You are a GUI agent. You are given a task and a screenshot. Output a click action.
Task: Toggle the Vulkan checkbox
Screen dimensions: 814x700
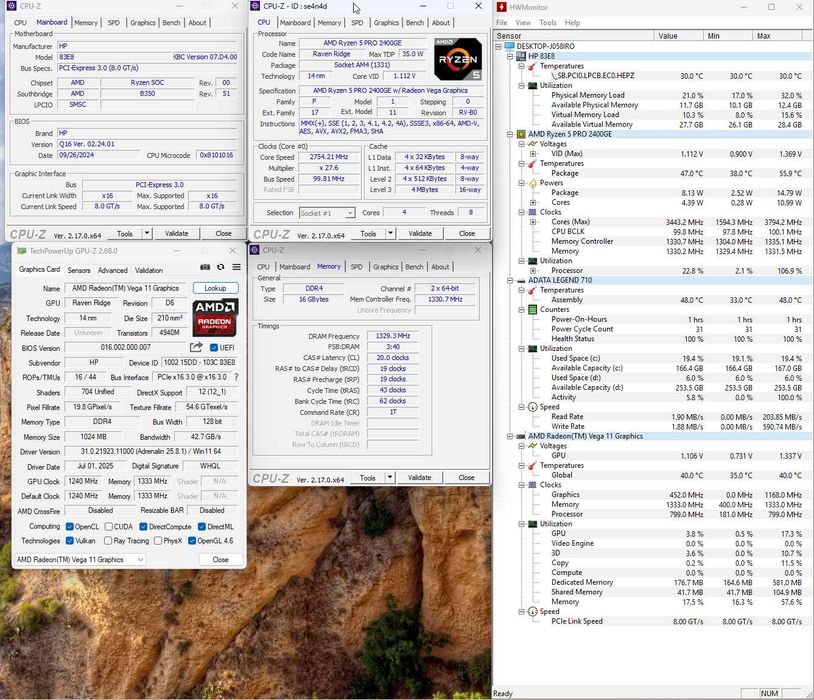(70, 541)
